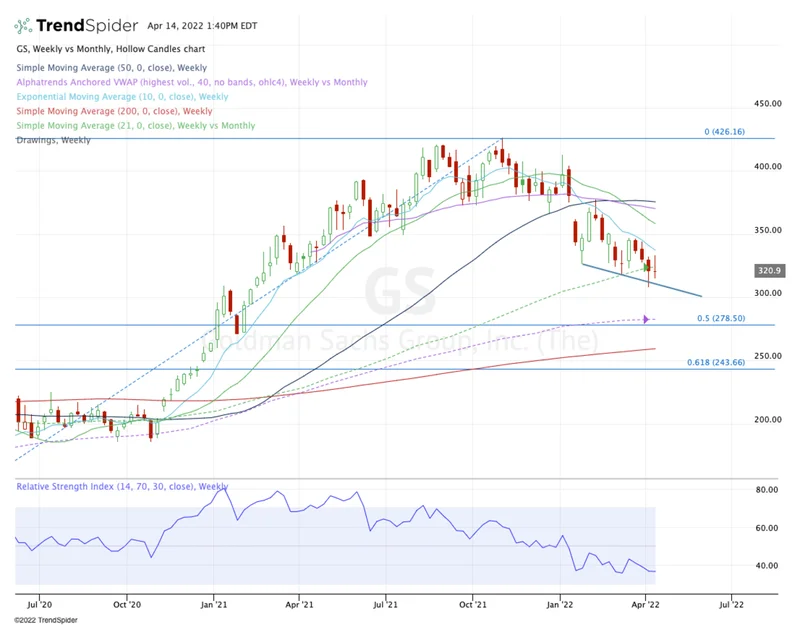This screenshot has height=627, width=800.
Task: Open the Drawings, Weekly legend entry
Action: coord(53,140)
